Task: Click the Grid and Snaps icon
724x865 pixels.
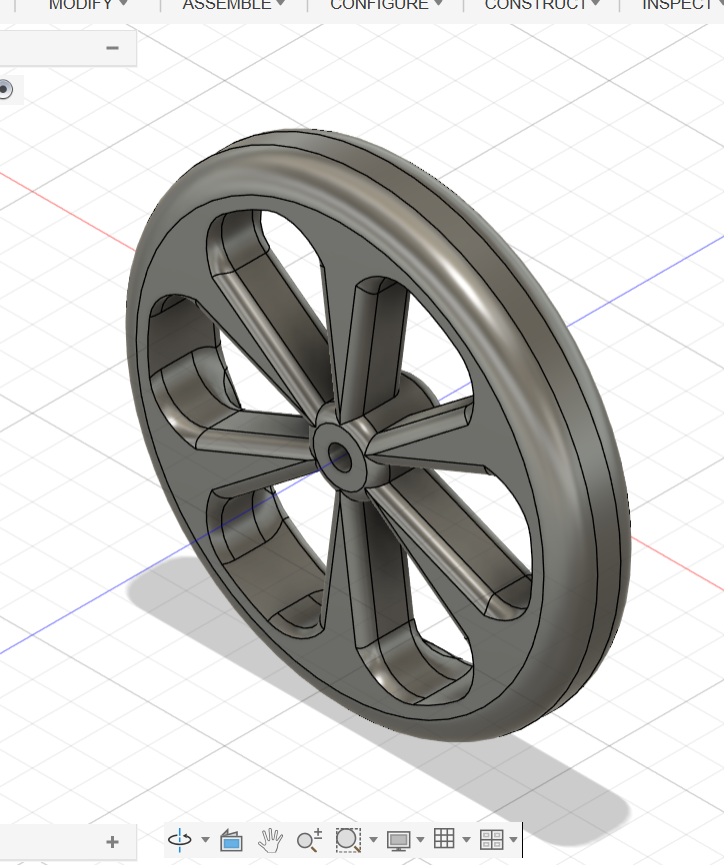Action: pos(444,839)
